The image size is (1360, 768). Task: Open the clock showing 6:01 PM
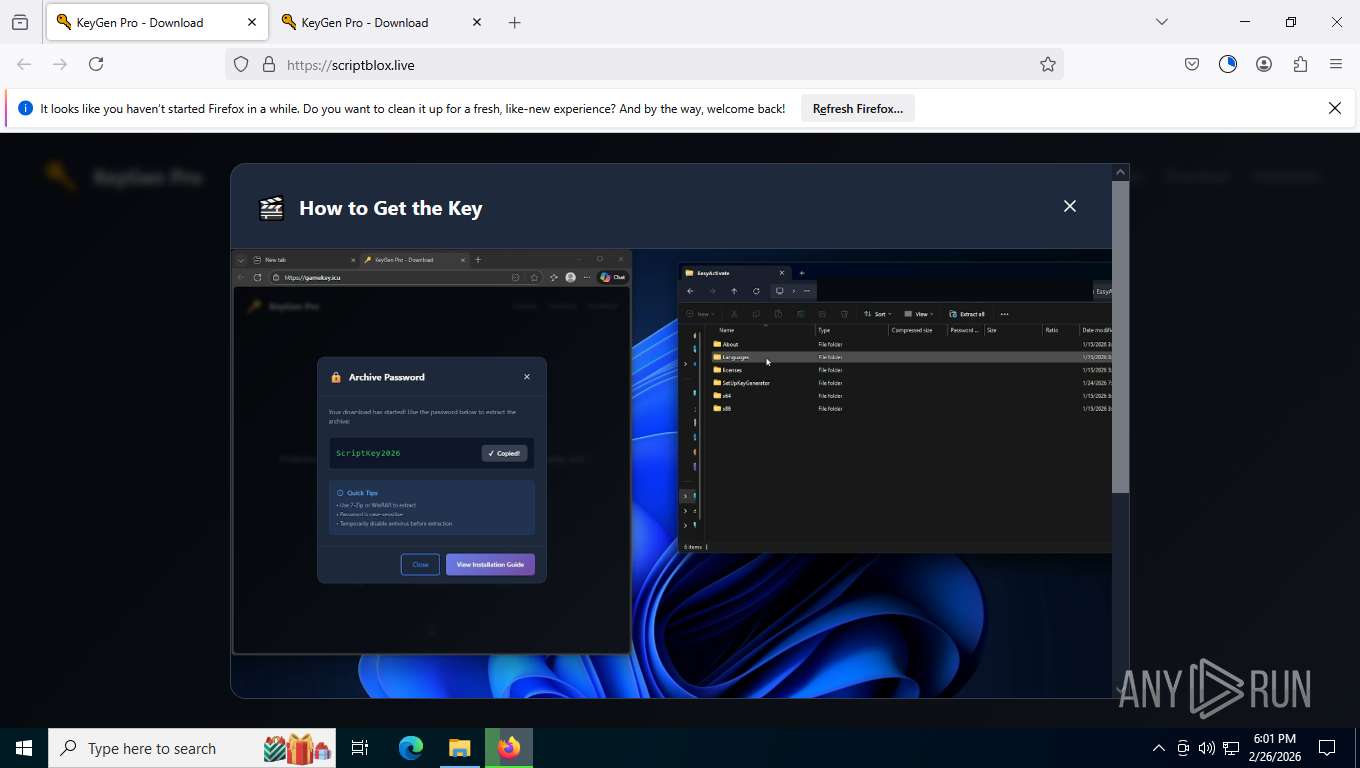pos(1274,748)
